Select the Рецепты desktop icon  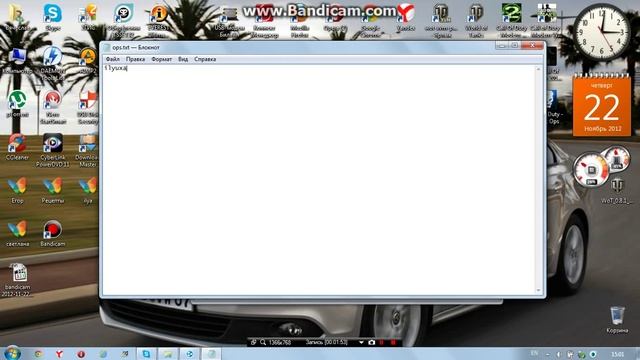click(x=53, y=190)
